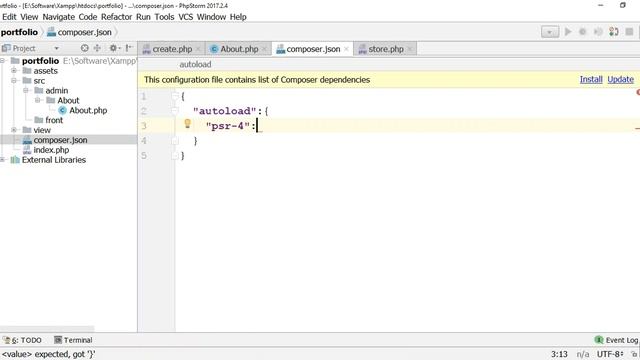Close the About.php tab
This screenshot has width=640, height=360.
264,49
